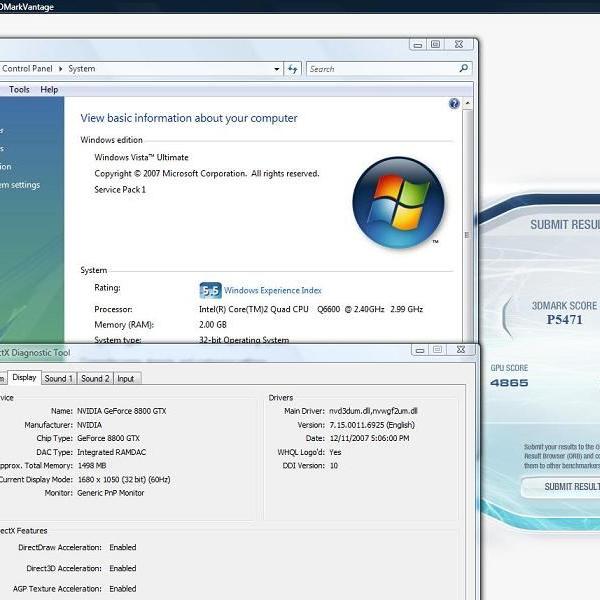Click driver version '7.15.0011.6925 (English)'
Screen dimensions: 600x600
[x=372, y=425]
